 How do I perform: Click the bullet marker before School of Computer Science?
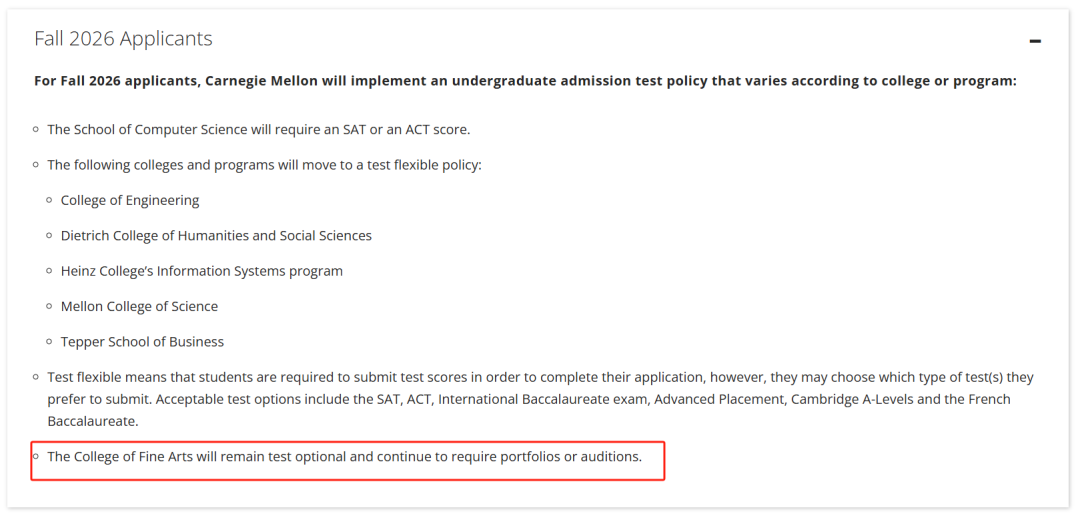click(x=36, y=130)
